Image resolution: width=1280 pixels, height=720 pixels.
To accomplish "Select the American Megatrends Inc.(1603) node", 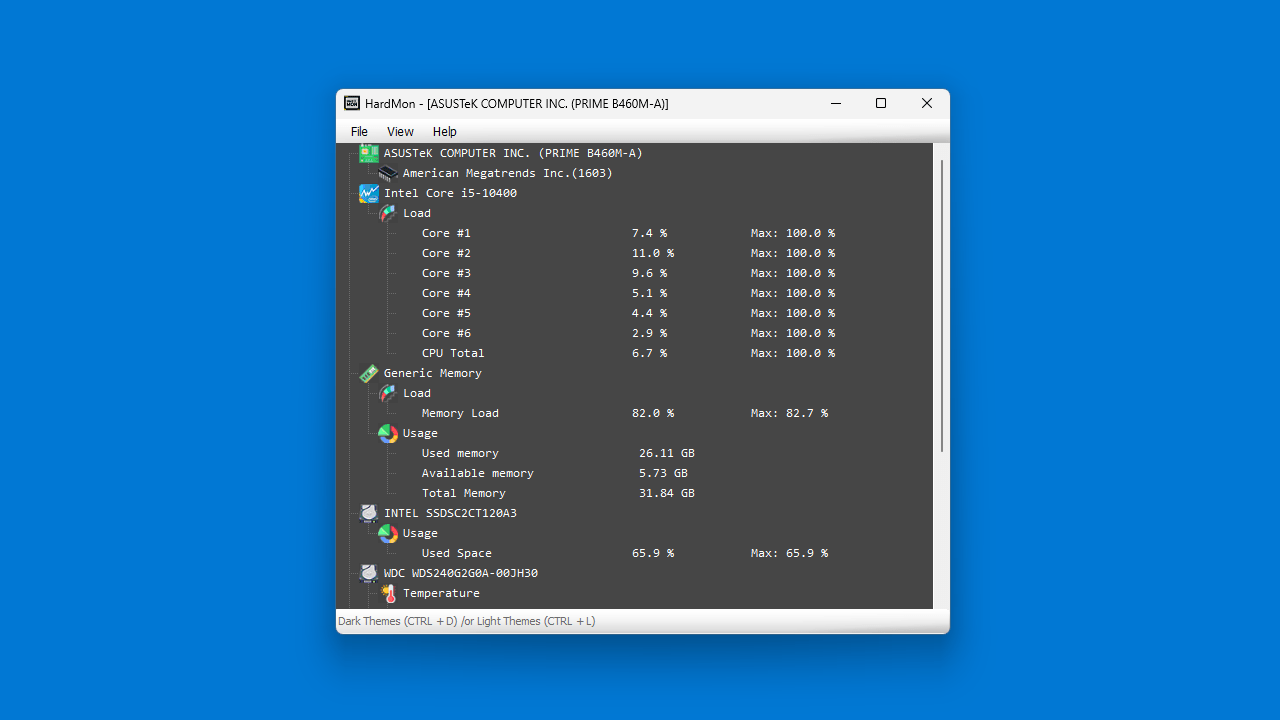I will pos(507,173).
